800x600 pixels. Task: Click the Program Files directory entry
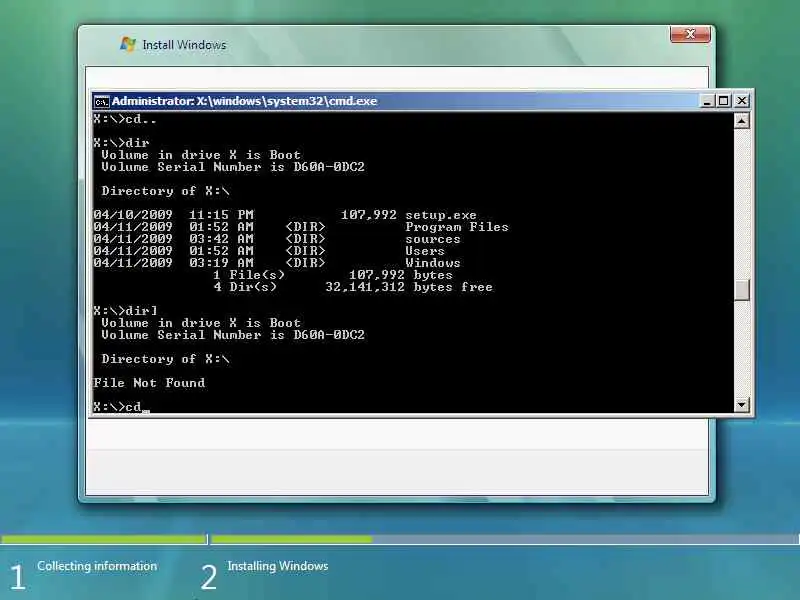[457, 227]
